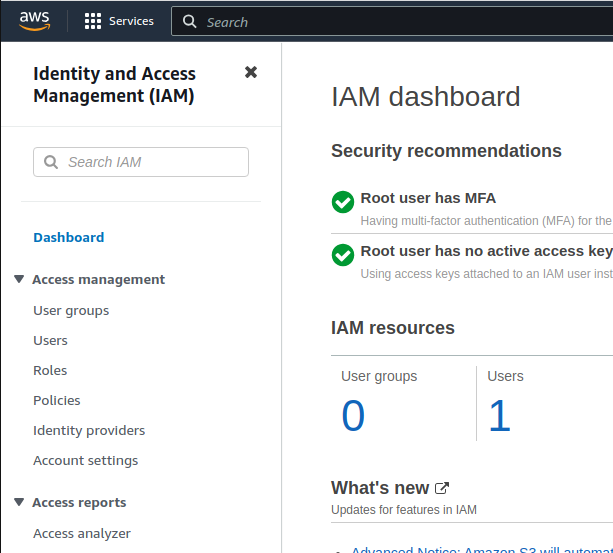Focus the Search IAM input field
The image size is (613, 553).
pos(141,162)
